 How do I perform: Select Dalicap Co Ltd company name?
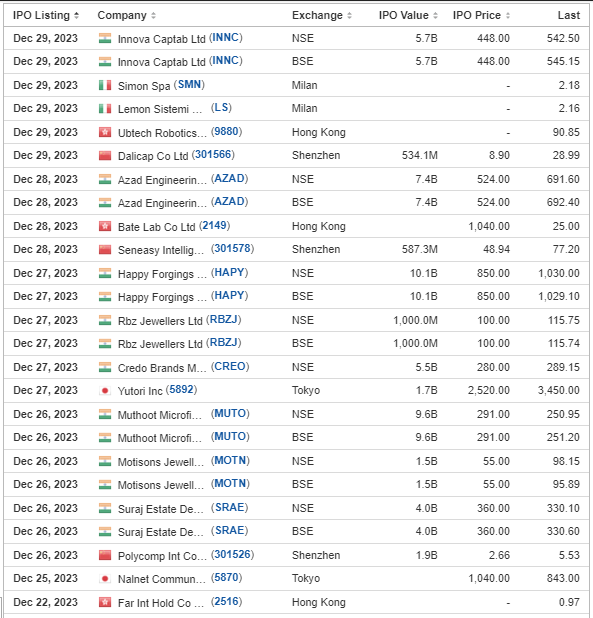tap(153, 156)
